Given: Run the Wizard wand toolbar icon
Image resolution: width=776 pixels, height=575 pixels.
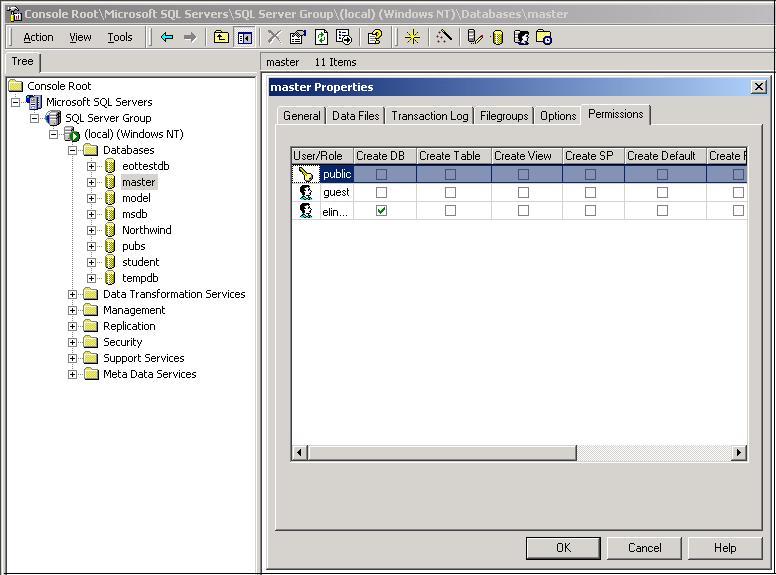Looking at the screenshot, I should (x=443, y=37).
